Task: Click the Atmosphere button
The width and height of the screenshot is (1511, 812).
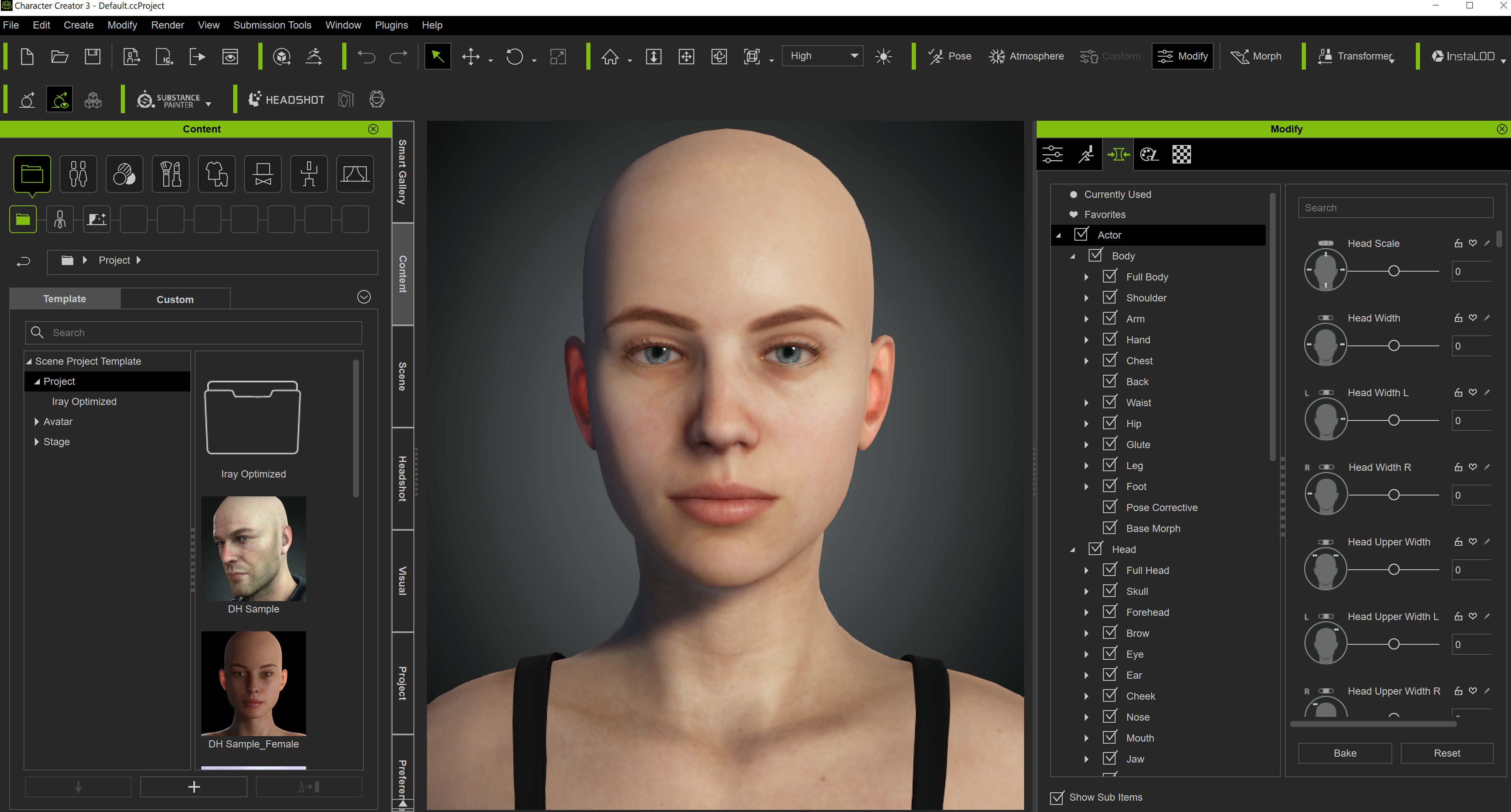Action: click(1026, 56)
